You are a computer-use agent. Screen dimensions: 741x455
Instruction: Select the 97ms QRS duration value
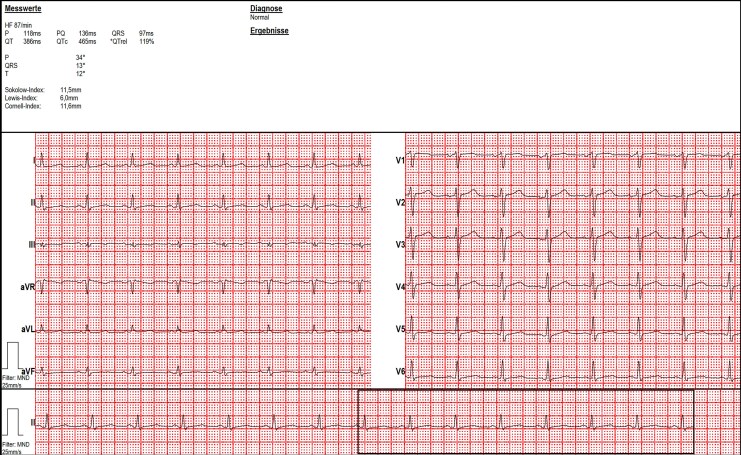[x=146, y=34]
